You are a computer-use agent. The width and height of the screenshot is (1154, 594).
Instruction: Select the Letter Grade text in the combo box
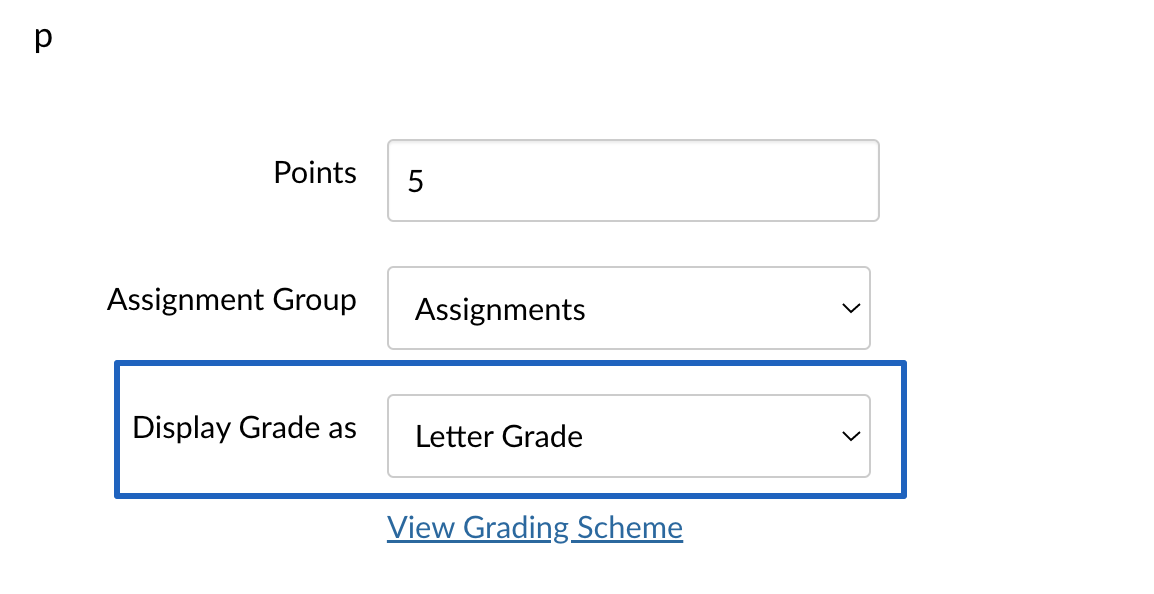pyautogui.click(x=499, y=436)
